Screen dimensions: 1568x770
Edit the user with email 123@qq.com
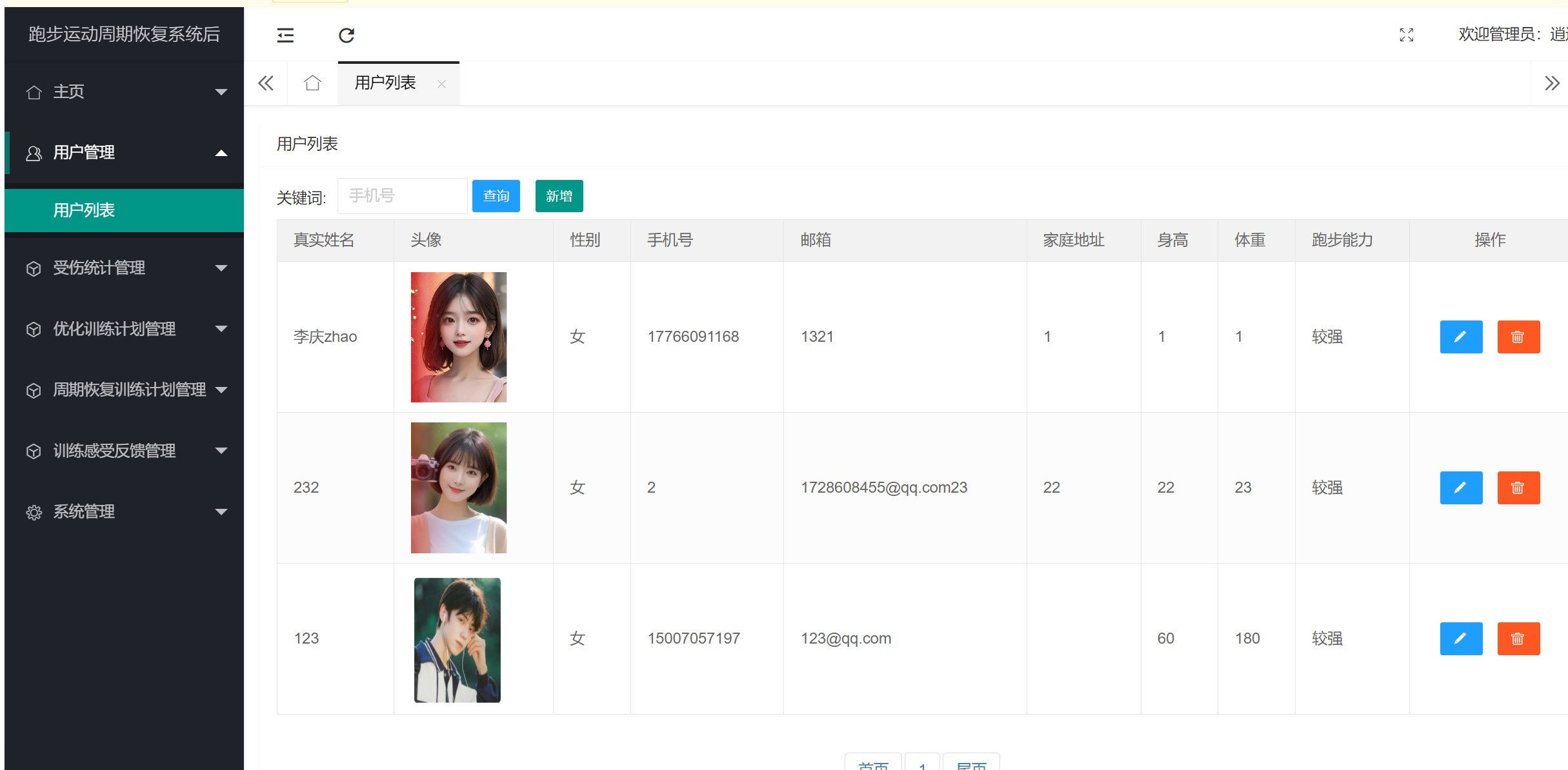[1460, 638]
